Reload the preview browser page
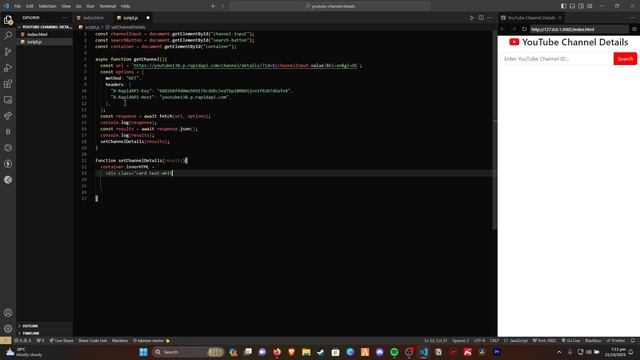Screen dimensions: 640x360 (x=524, y=29)
